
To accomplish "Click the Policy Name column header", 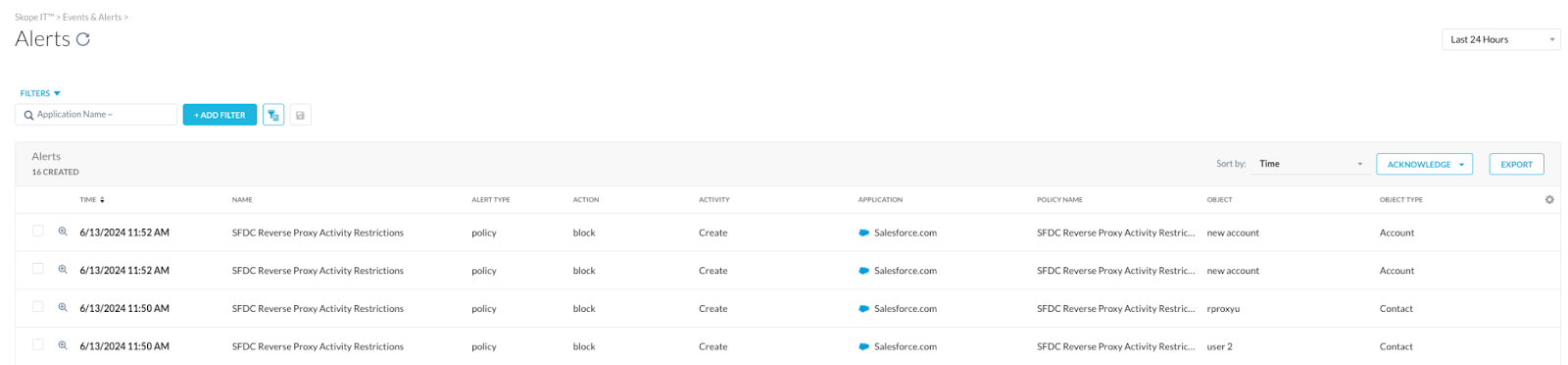I will pos(1059,199).
